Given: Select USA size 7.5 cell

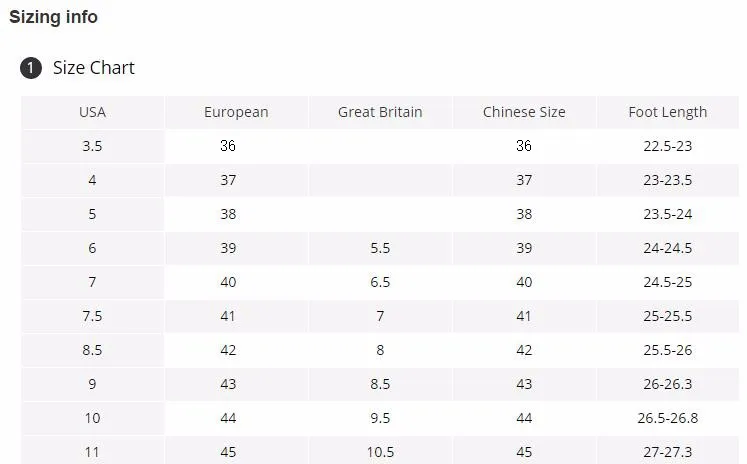Looking at the screenshot, I should pos(92,316).
